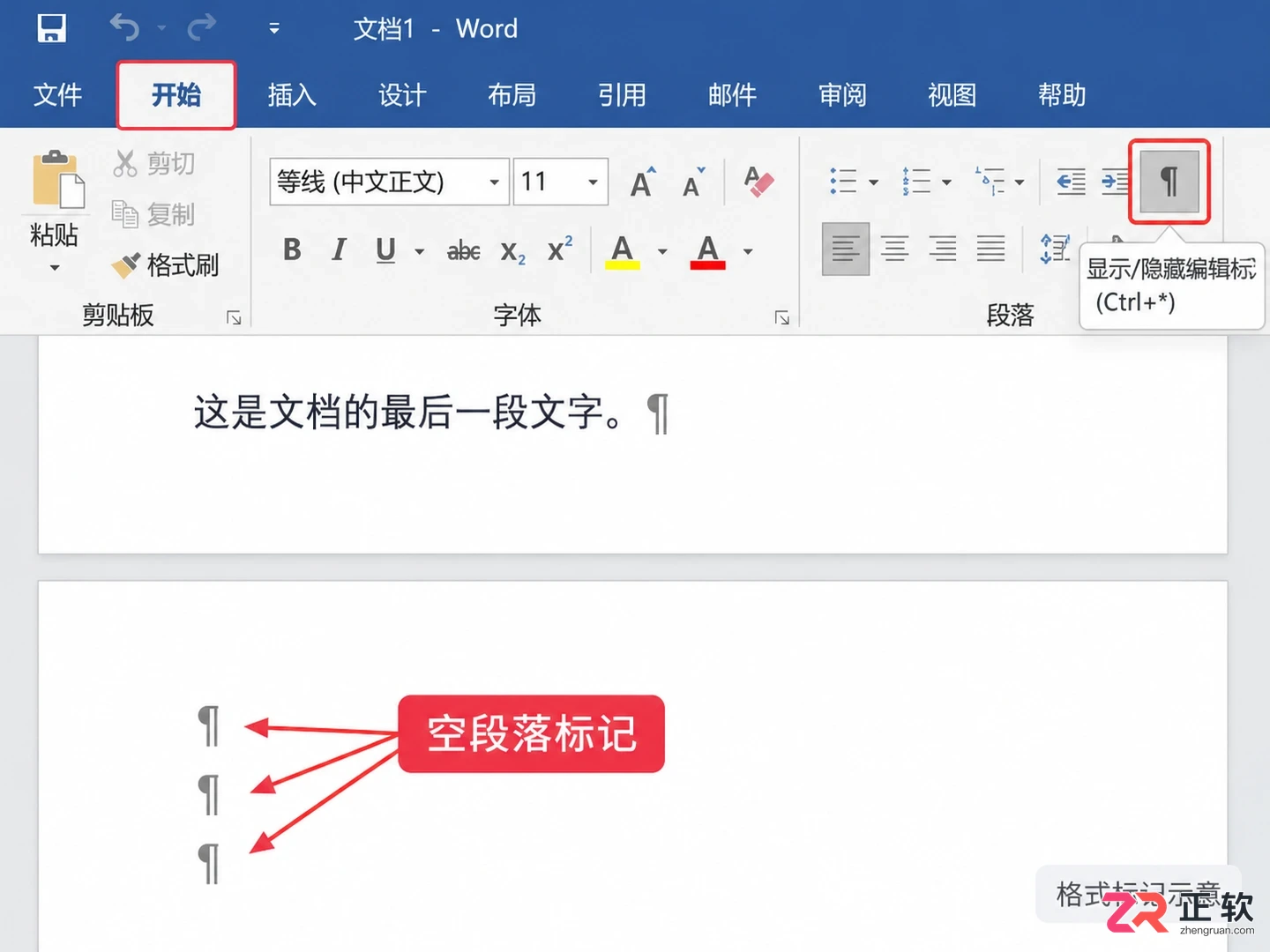Switch to the 帮助 tab
The width and height of the screenshot is (1270, 952).
[x=1062, y=94]
